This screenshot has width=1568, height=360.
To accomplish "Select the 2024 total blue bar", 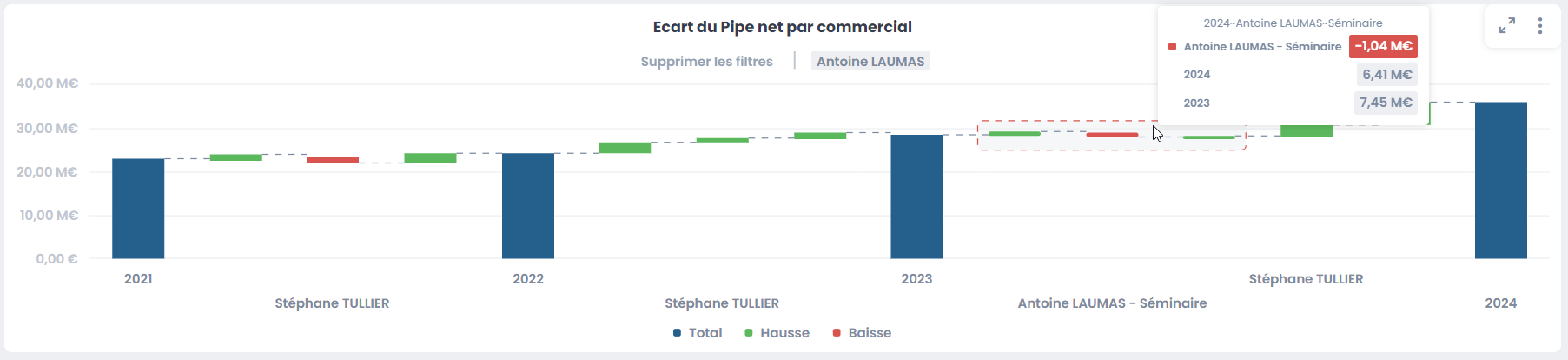I will tap(1500, 181).
